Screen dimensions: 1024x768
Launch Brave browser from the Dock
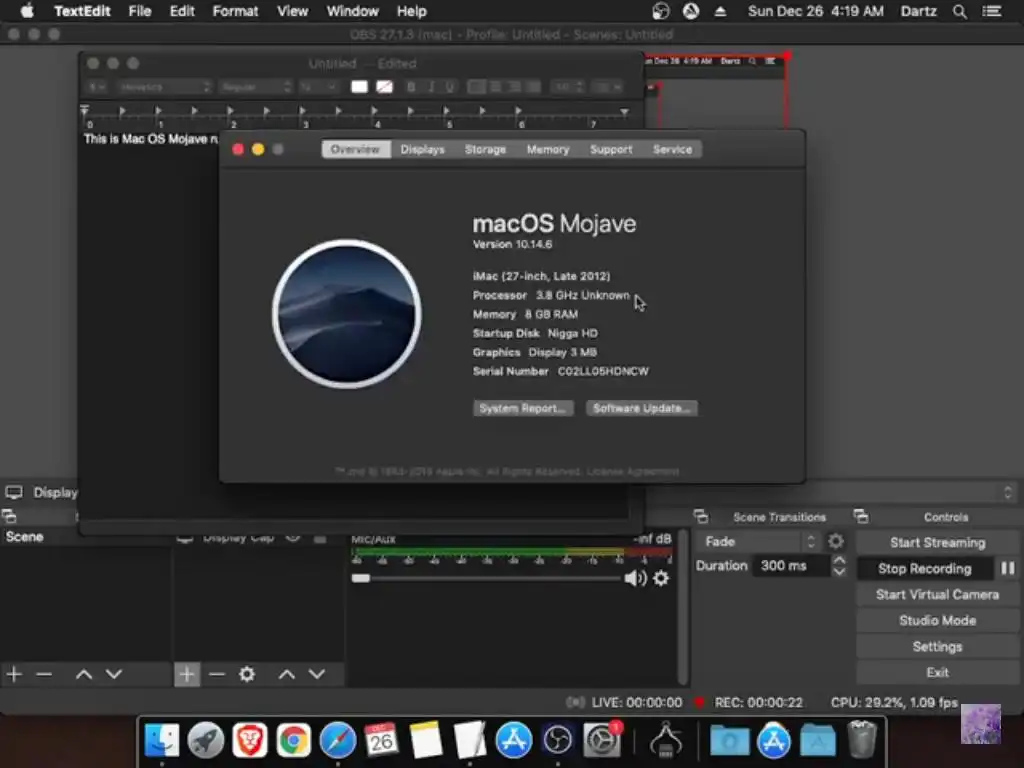tap(249, 741)
